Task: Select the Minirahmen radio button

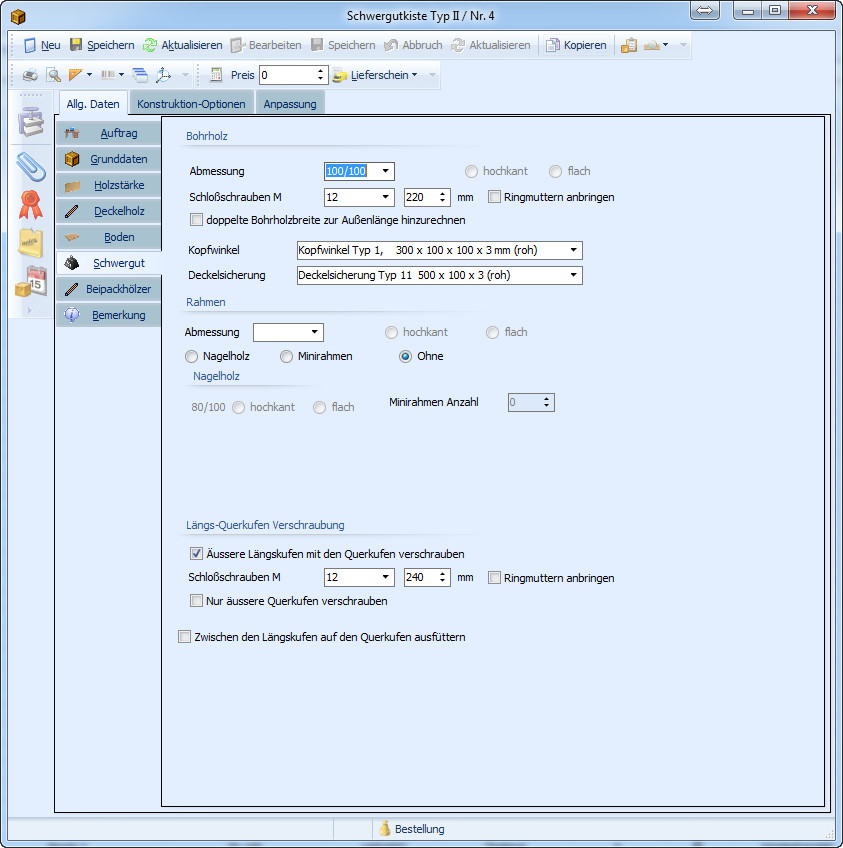Action: point(287,356)
